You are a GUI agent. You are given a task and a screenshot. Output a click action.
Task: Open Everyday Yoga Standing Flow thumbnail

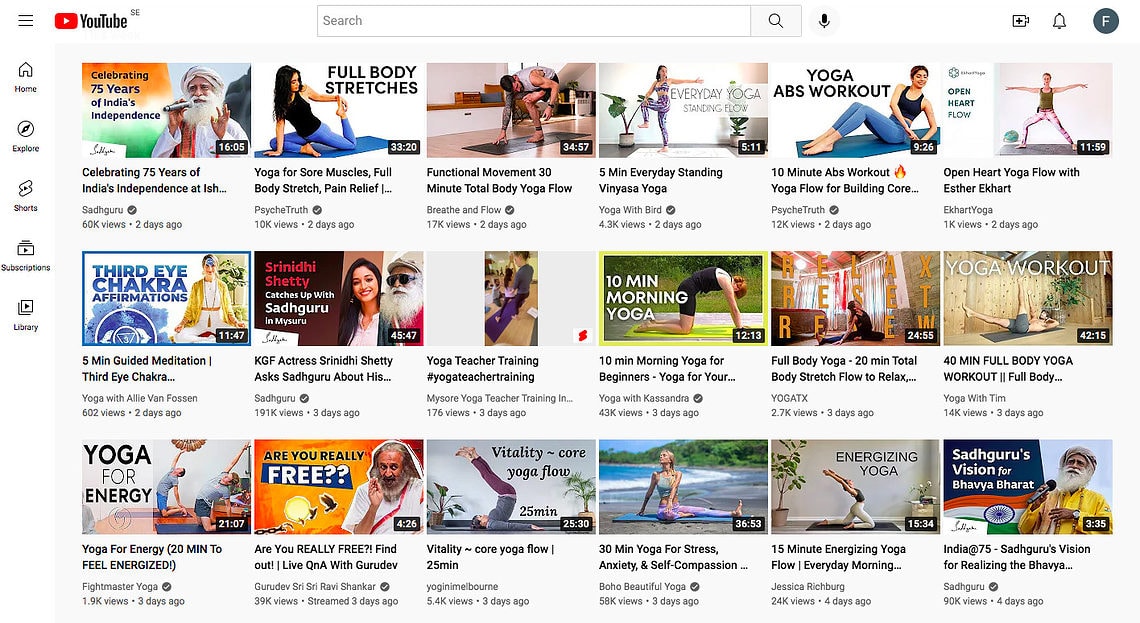tap(683, 110)
